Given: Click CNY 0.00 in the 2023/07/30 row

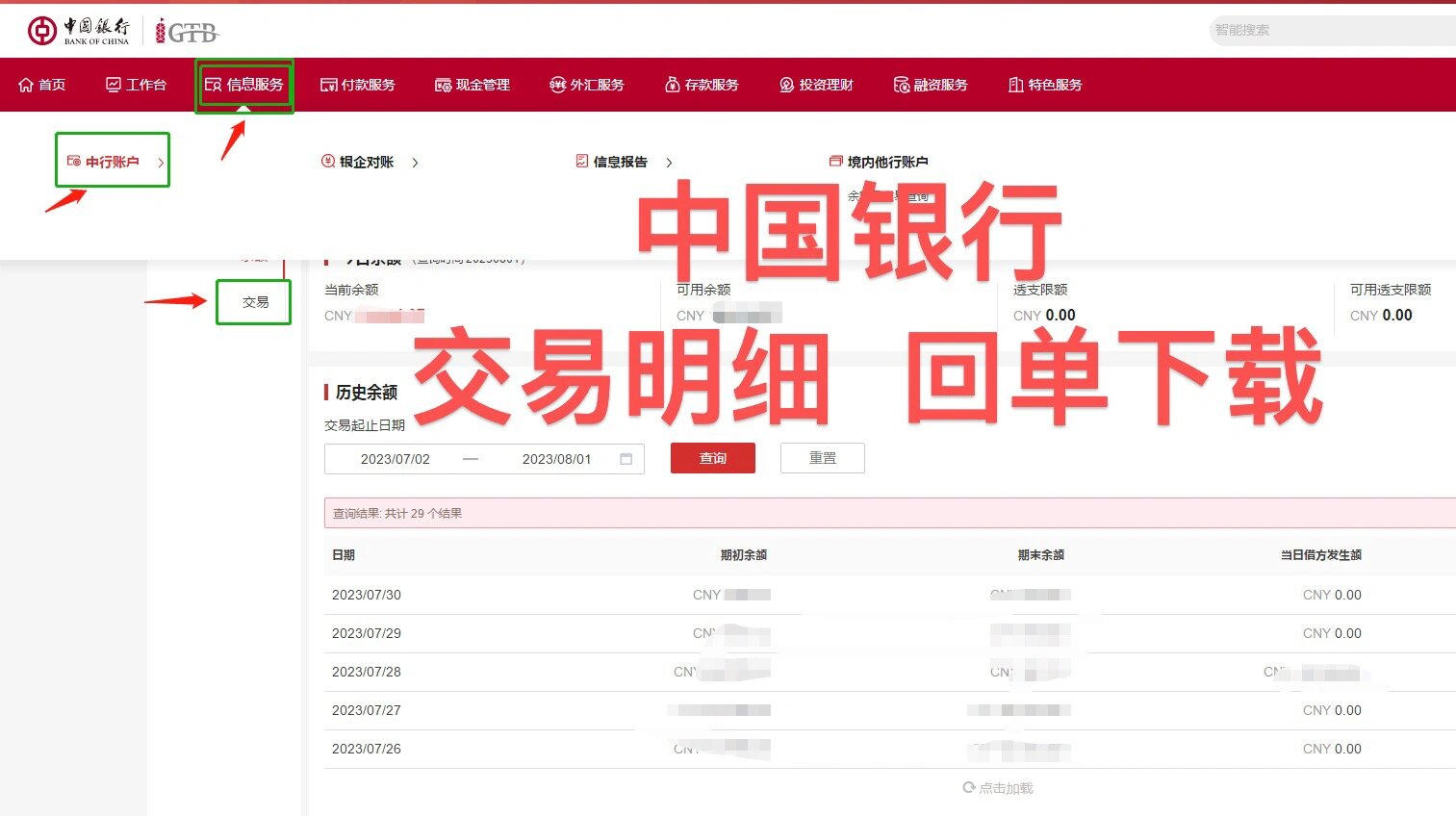Looking at the screenshot, I should click(1332, 595).
